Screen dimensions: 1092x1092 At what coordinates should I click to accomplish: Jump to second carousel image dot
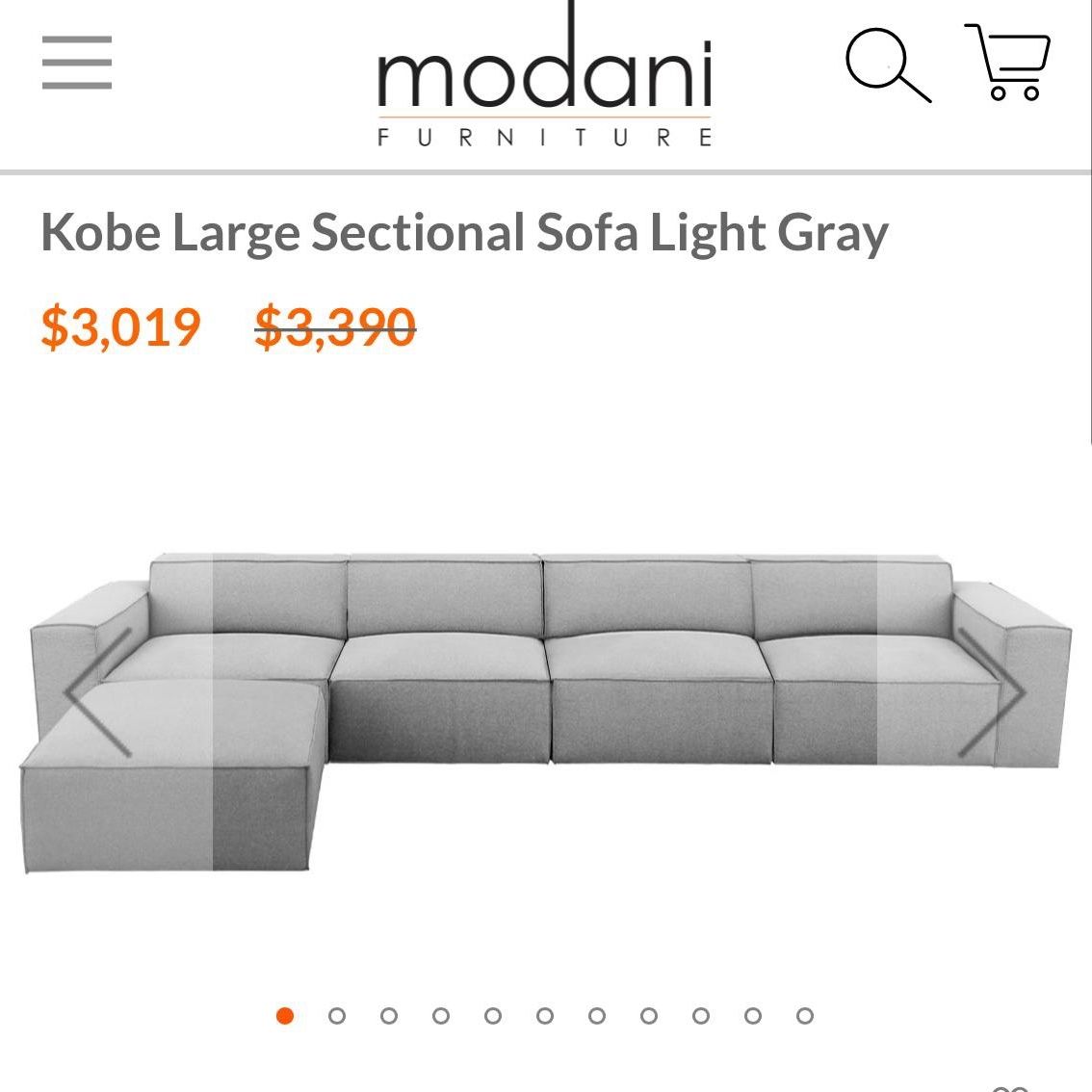pyautogui.click(x=337, y=1016)
